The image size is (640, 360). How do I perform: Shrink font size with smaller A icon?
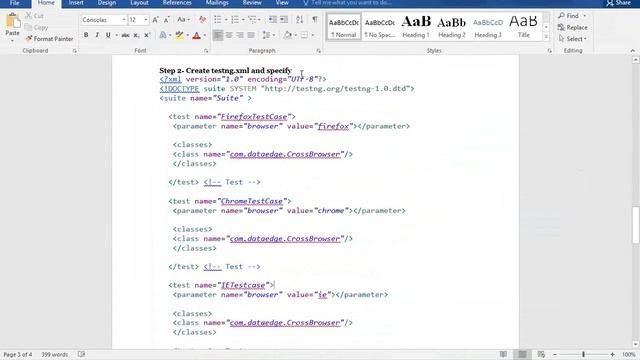click(x=167, y=20)
